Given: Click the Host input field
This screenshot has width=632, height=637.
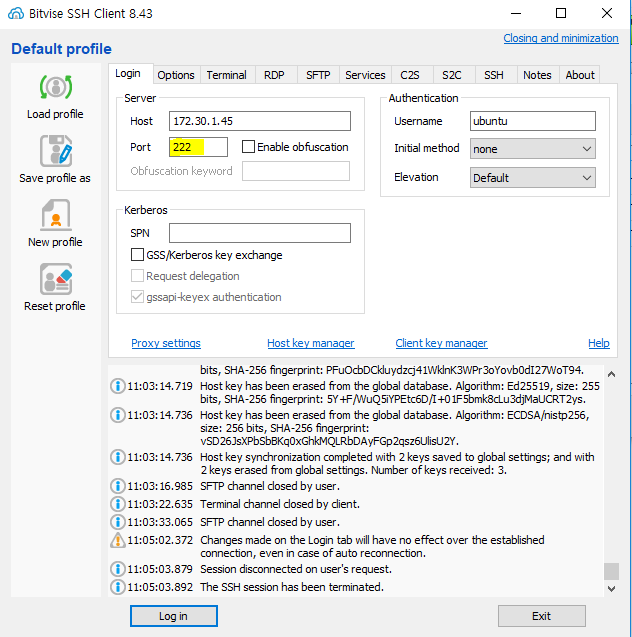Looking at the screenshot, I should [260, 121].
